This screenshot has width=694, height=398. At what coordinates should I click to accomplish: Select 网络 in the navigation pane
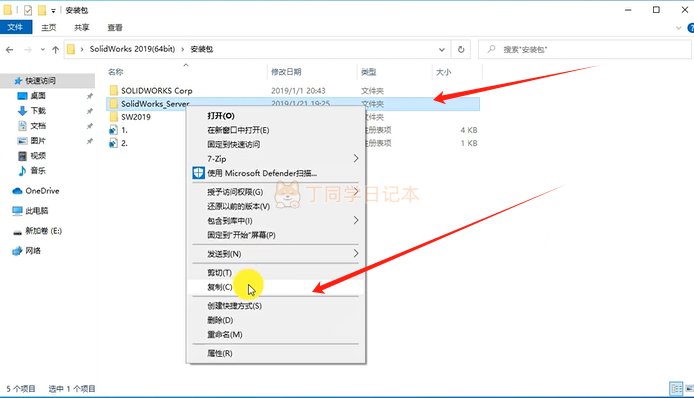click(33, 251)
